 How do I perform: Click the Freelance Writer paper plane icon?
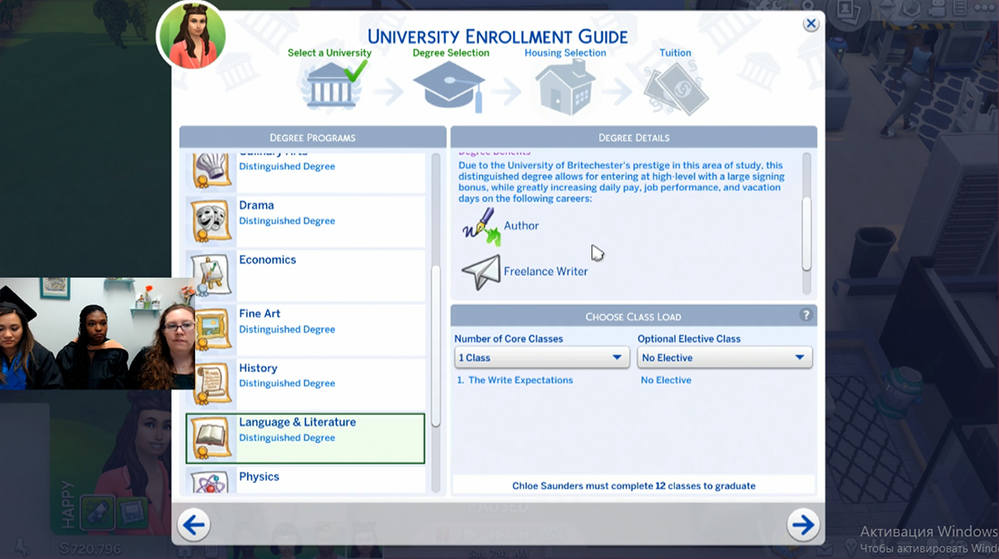[x=480, y=272]
